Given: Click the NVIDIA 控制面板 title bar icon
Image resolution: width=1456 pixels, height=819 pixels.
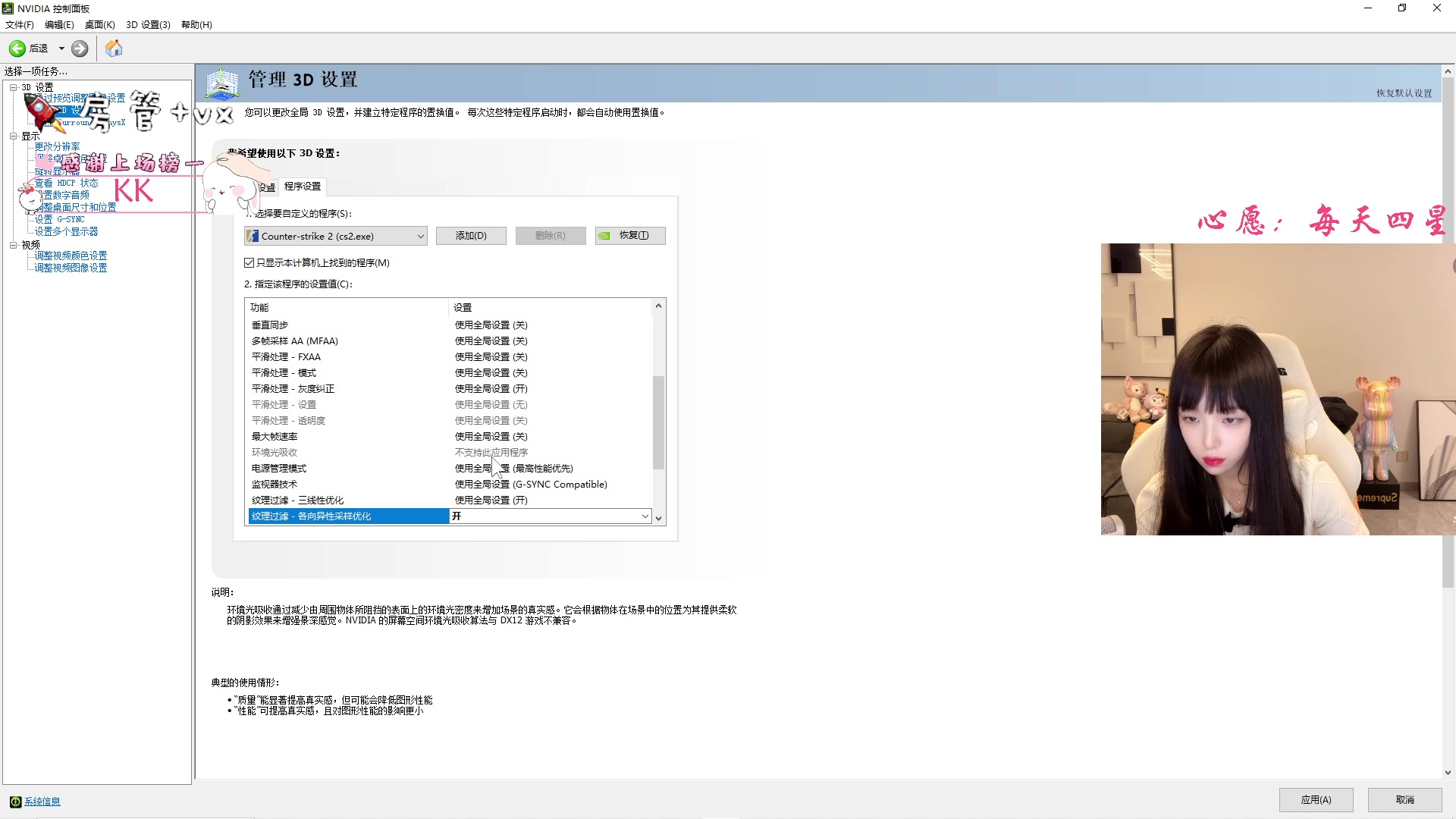Looking at the screenshot, I should [x=8, y=8].
